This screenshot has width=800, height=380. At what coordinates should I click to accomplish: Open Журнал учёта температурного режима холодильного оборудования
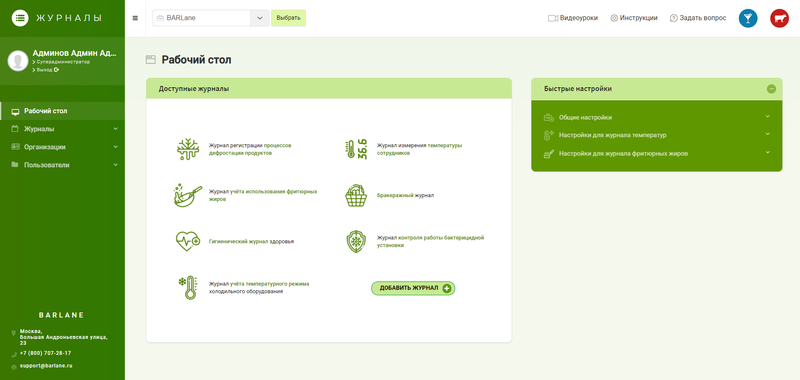tap(259, 288)
